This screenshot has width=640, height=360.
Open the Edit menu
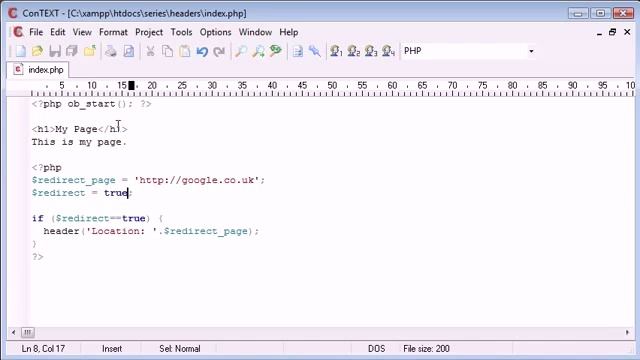[x=58, y=32]
